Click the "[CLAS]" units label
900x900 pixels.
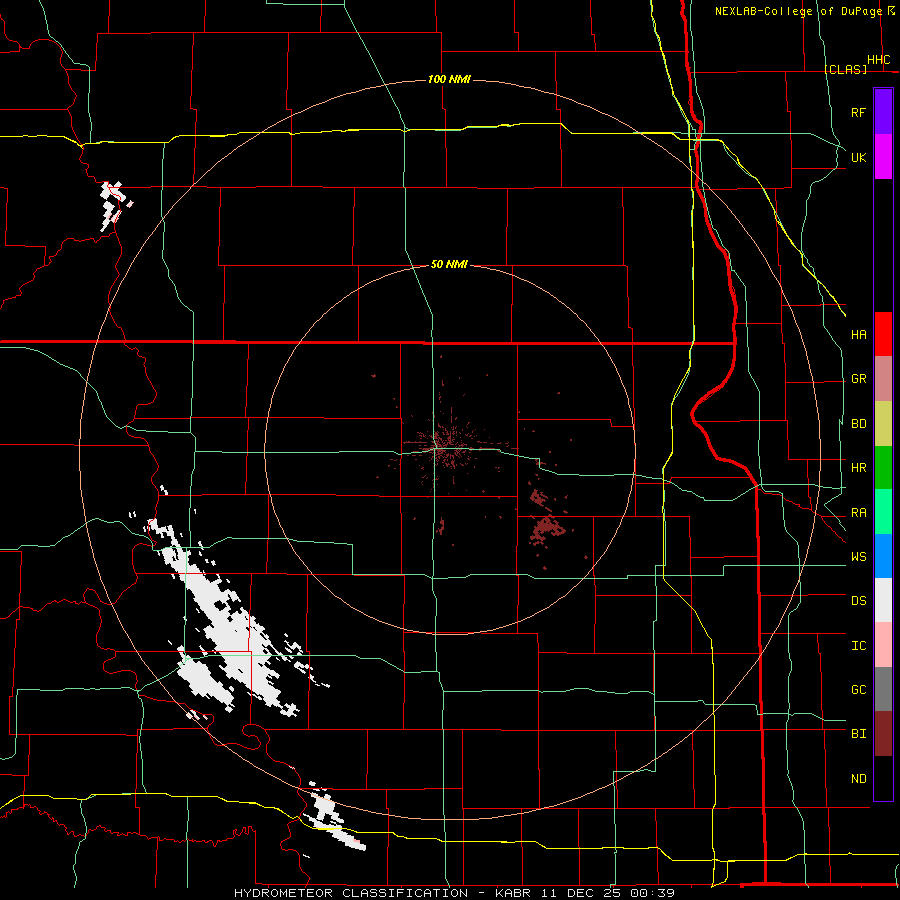[x=845, y=69]
